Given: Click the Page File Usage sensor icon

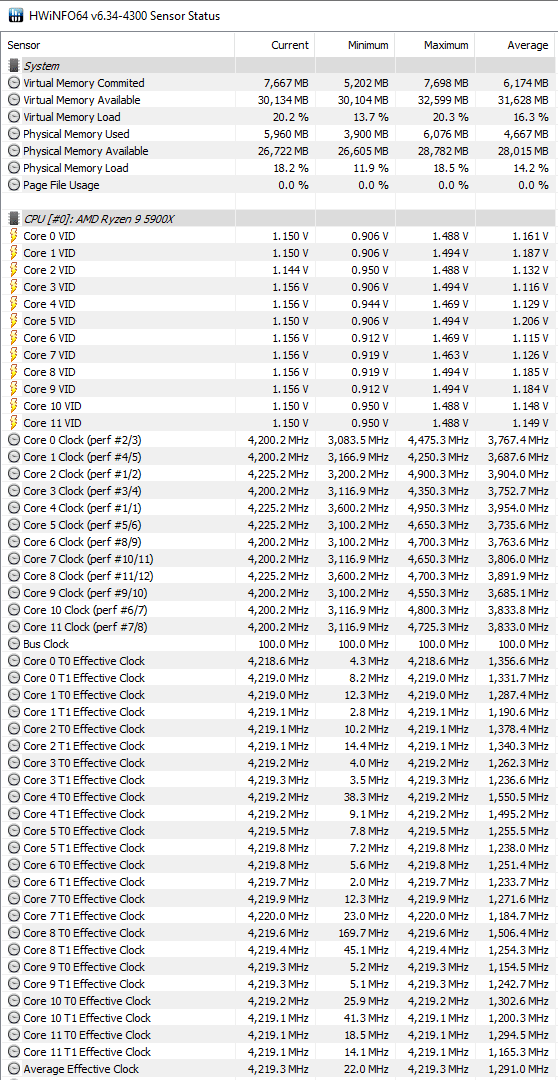Looking at the screenshot, I should pos(14,185).
